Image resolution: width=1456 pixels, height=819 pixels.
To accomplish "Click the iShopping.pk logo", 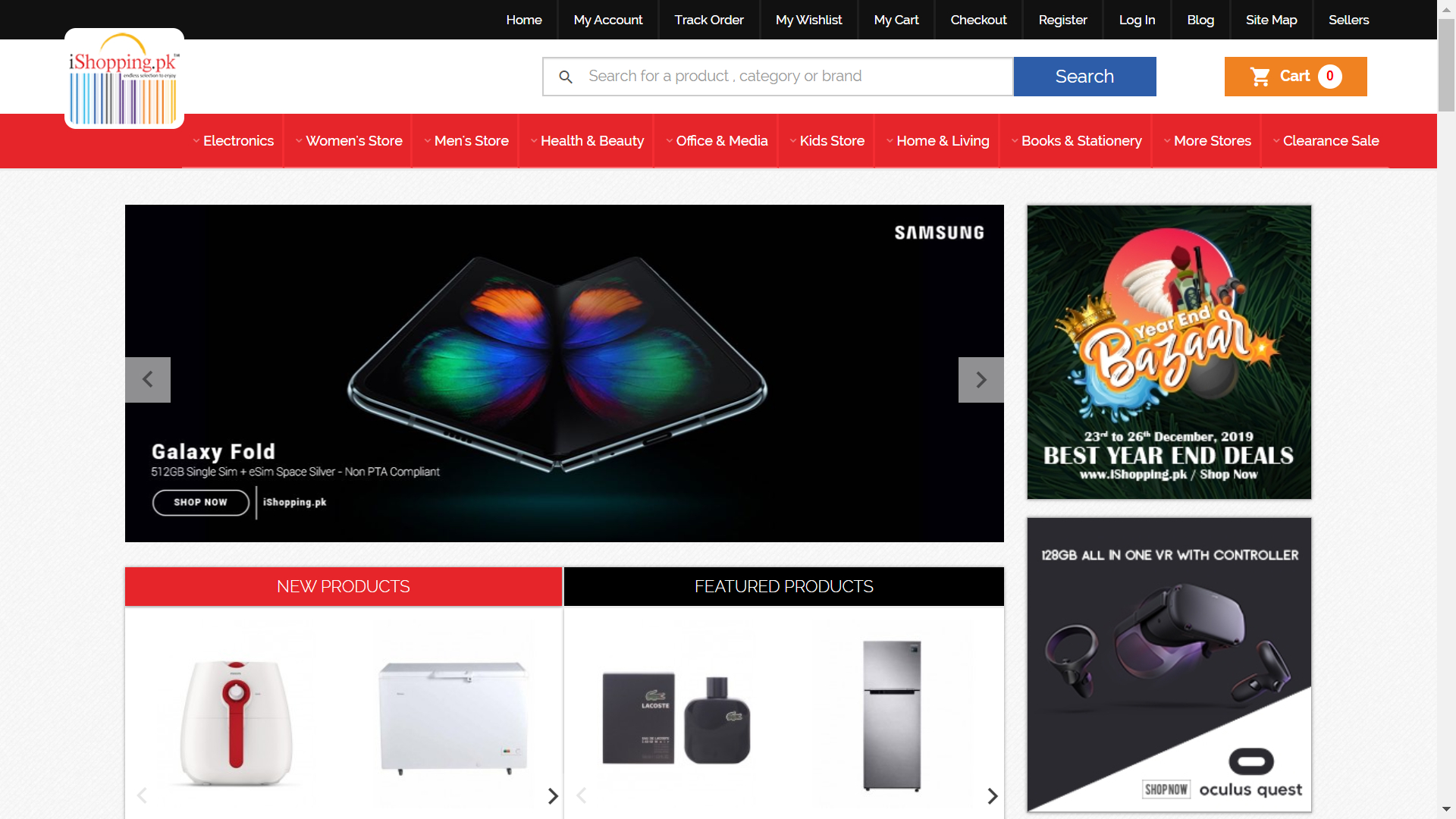I will click(124, 79).
